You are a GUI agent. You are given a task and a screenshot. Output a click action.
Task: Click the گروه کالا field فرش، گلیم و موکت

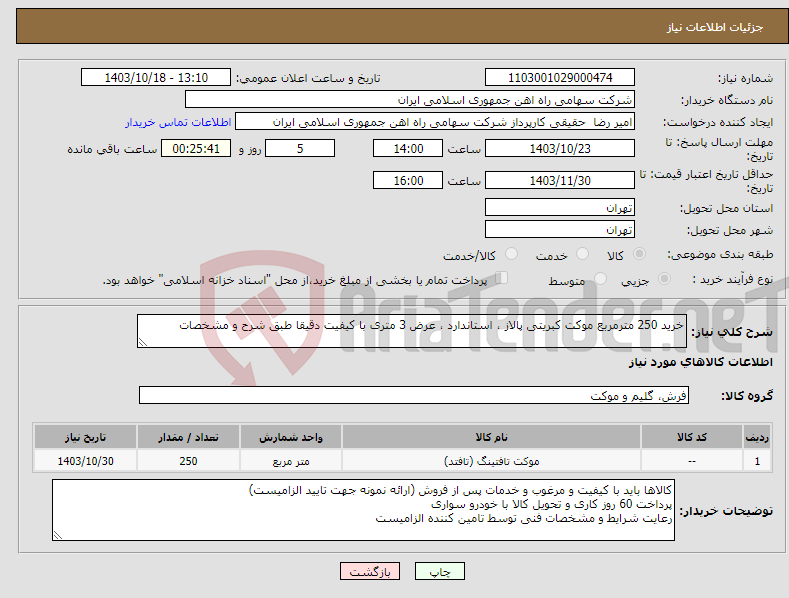[x=414, y=396]
